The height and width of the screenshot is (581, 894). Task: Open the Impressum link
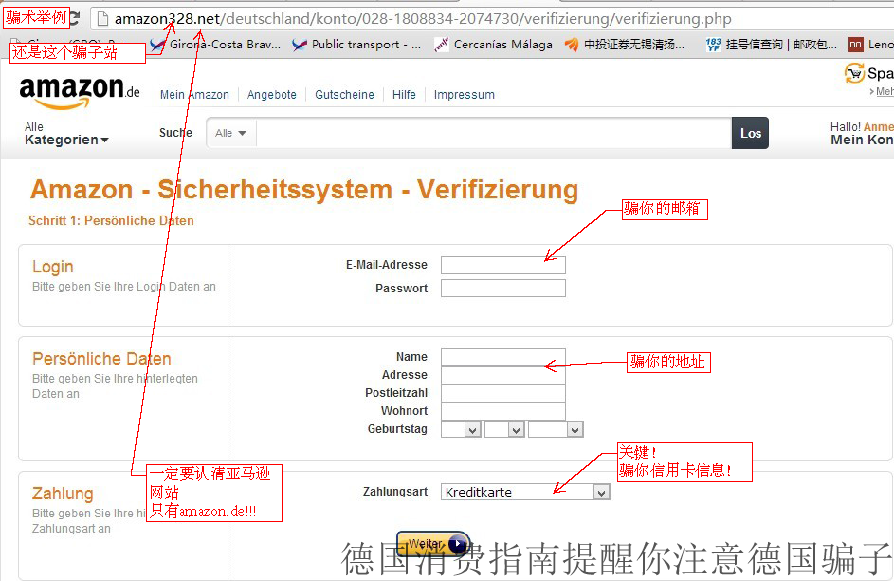(x=464, y=95)
